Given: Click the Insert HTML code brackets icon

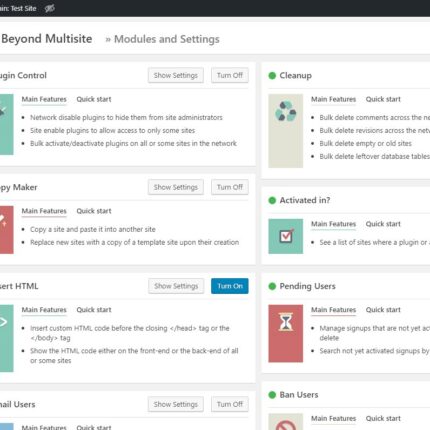Looking at the screenshot, I should click(7, 338).
